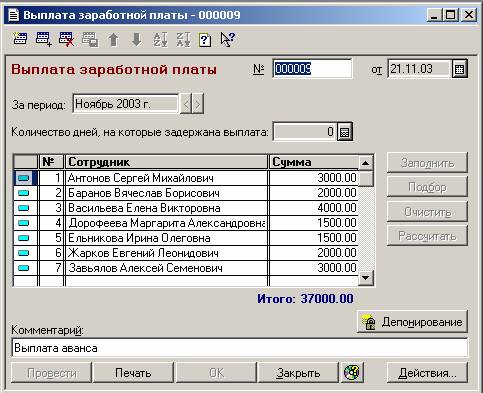Screen dimensions: 483x393
Task: Sort descending Z-A icon
Action: pyautogui.click(x=184, y=39)
